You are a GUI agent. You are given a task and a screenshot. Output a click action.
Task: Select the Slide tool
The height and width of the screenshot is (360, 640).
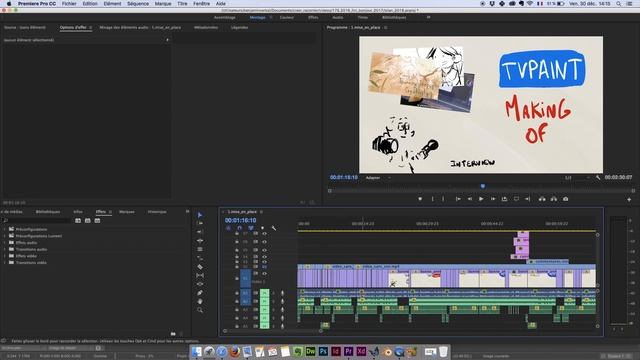[200, 284]
